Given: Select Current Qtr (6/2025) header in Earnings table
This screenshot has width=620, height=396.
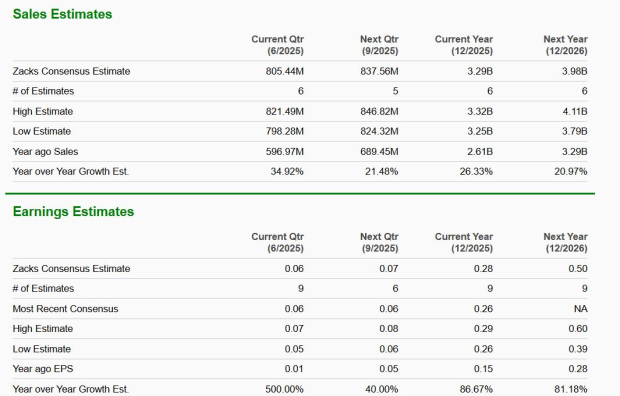Looking at the screenshot, I should pyautogui.click(x=278, y=243).
